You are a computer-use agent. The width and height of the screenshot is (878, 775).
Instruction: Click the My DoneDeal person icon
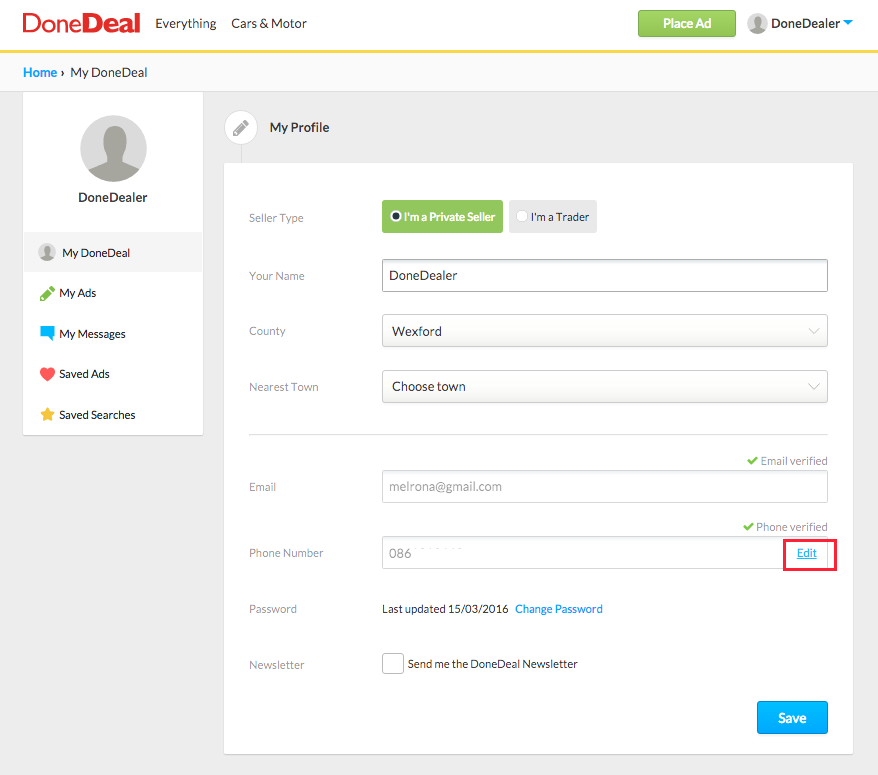tap(47, 253)
